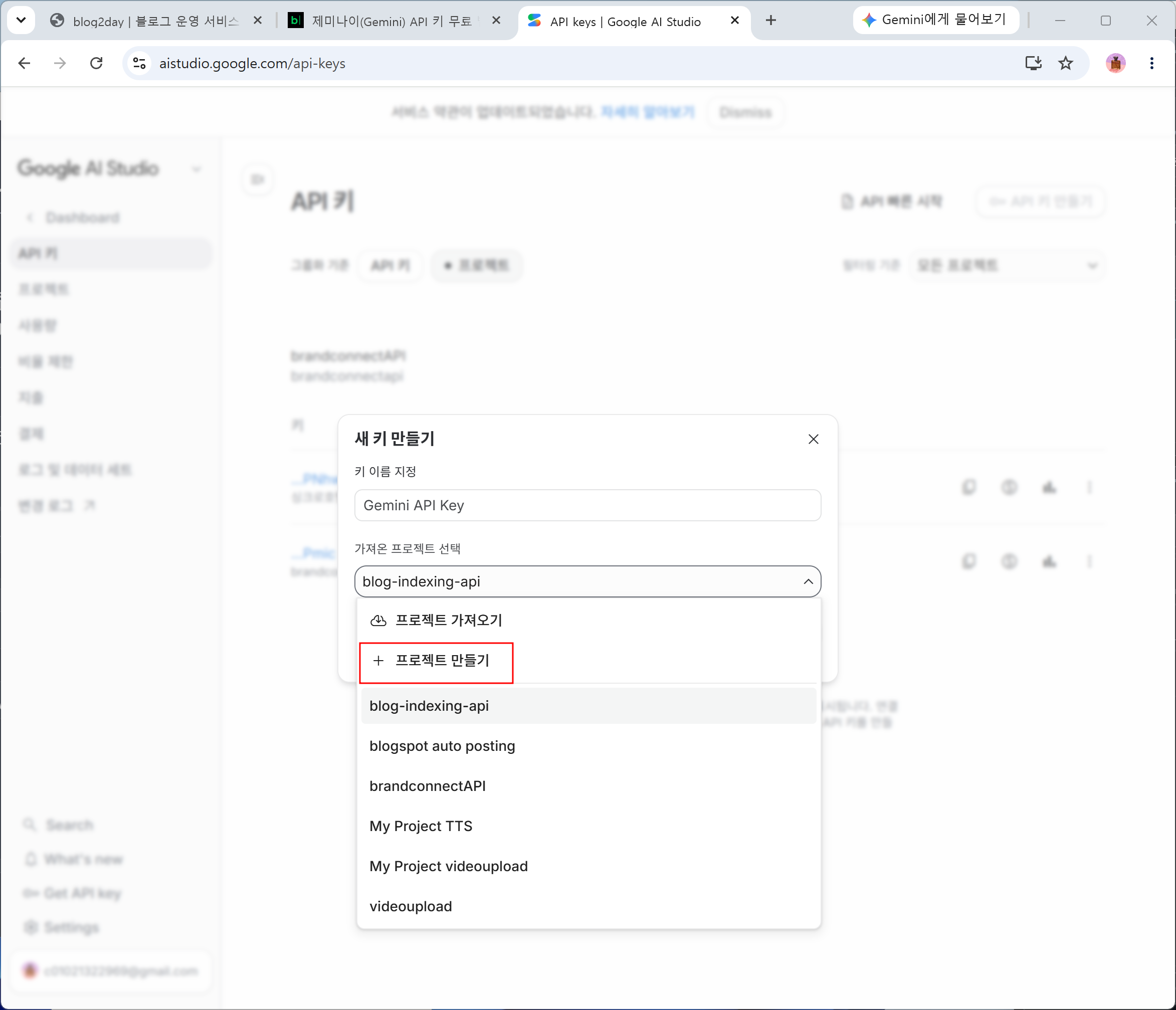Open the tab search dropdown arrow

pyautogui.click(x=21, y=21)
